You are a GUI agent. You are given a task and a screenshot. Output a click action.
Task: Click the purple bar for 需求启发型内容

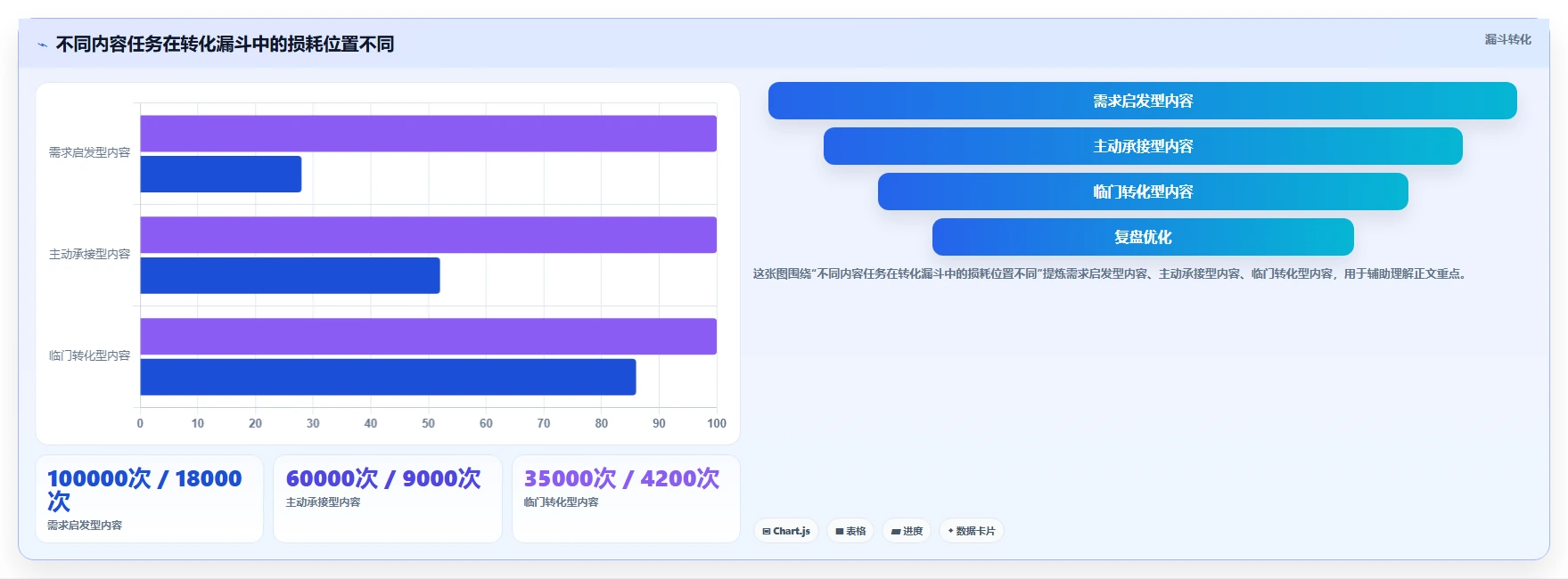[428, 134]
